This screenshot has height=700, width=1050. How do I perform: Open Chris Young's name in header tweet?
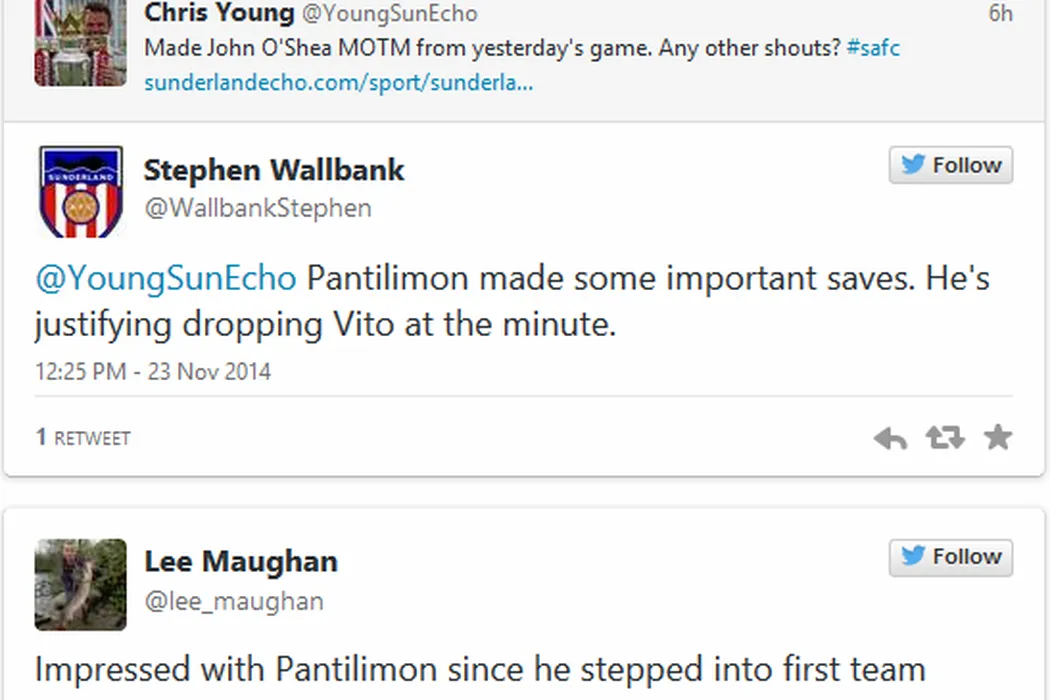click(219, 13)
